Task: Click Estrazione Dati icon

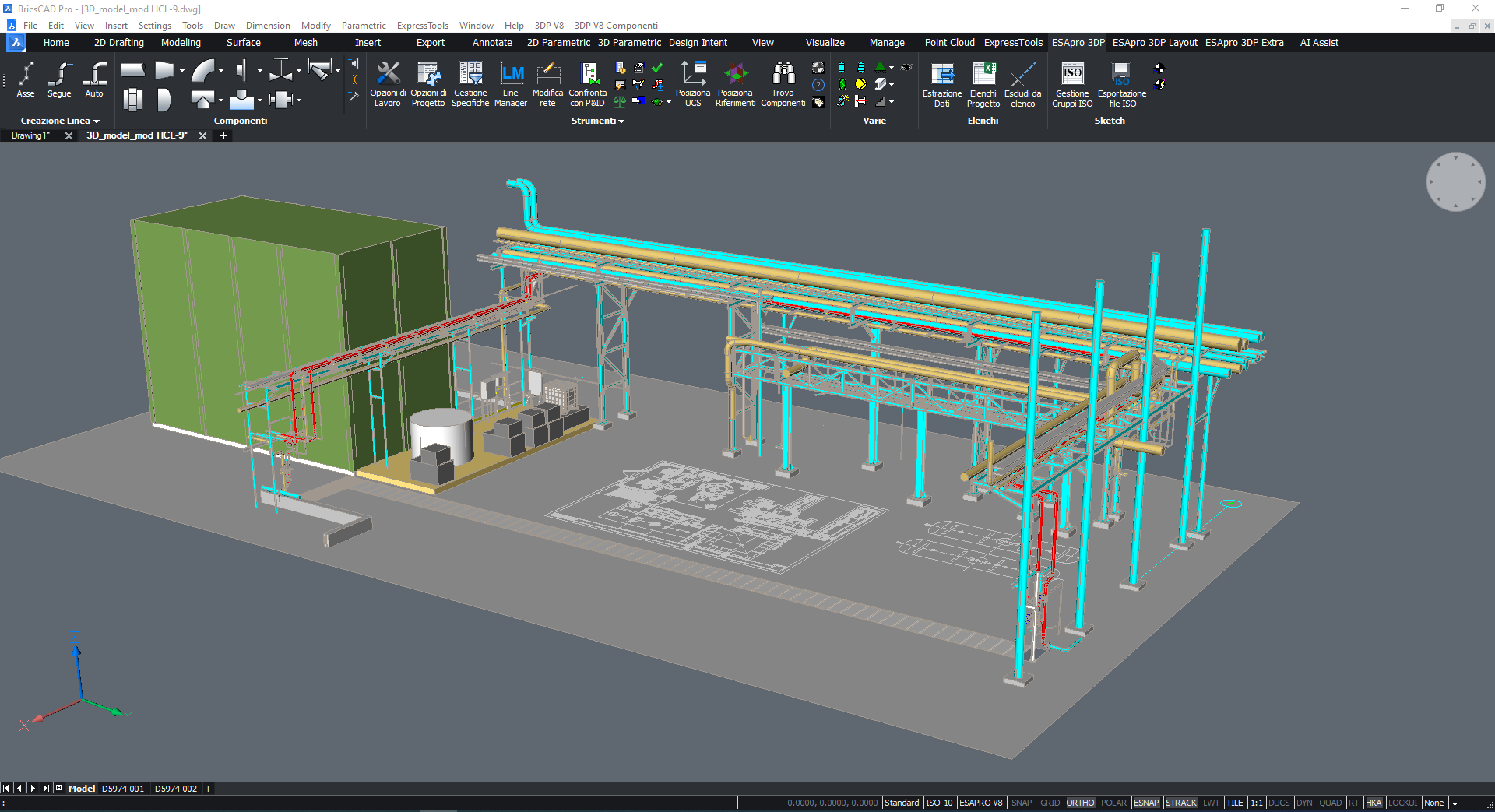Action: [x=942, y=75]
